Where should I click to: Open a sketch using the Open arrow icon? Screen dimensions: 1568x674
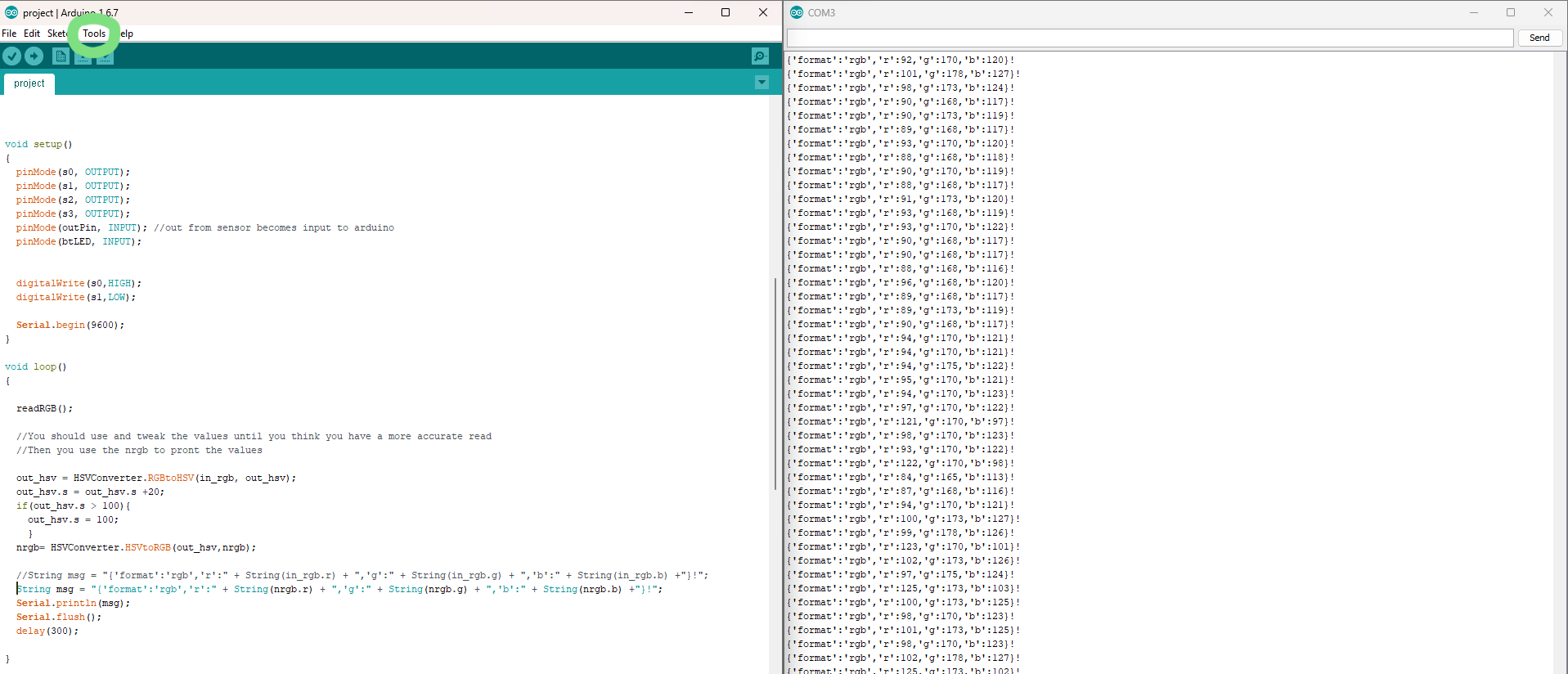(83, 56)
